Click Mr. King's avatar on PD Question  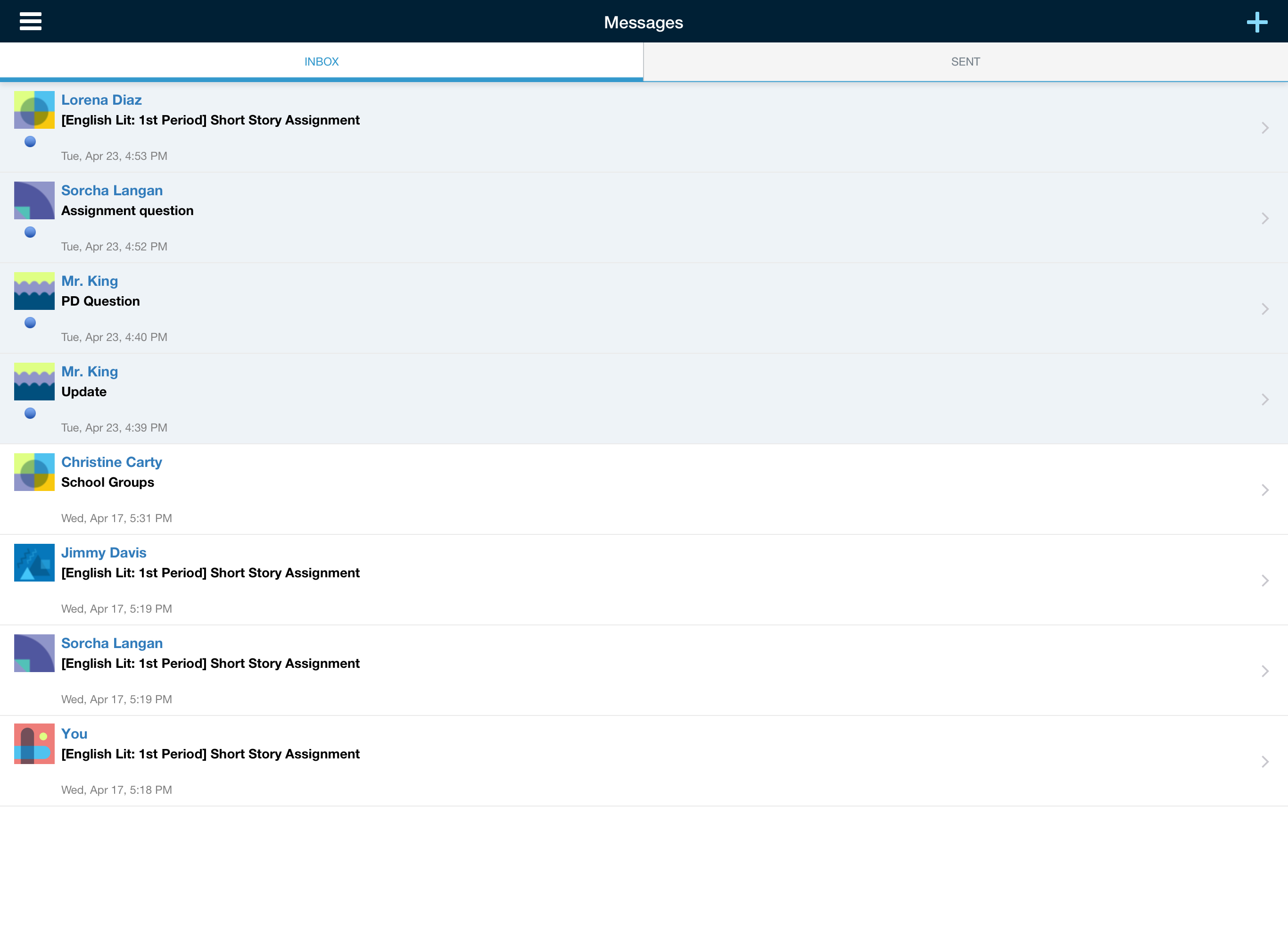[x=34, y=291]
